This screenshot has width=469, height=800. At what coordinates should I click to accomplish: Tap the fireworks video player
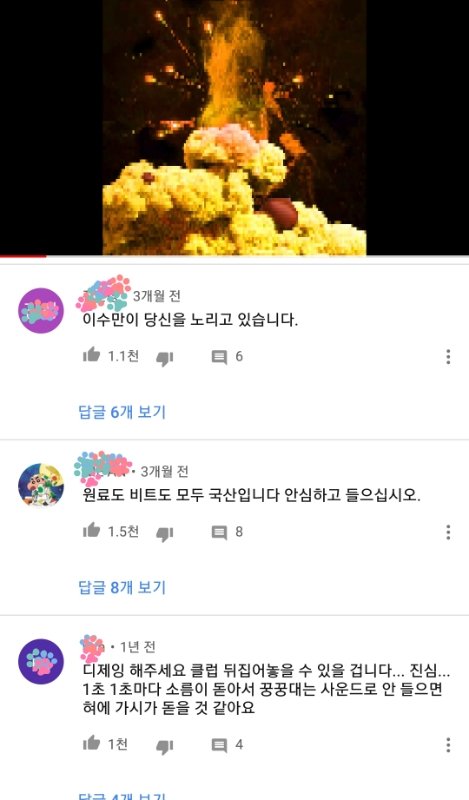coord(234,127)
